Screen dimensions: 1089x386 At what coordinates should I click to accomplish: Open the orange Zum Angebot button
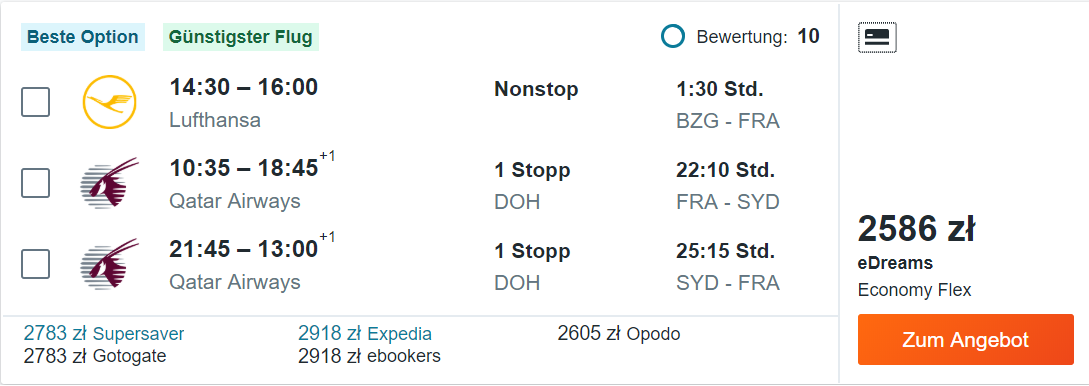click(x=965, y=339)
